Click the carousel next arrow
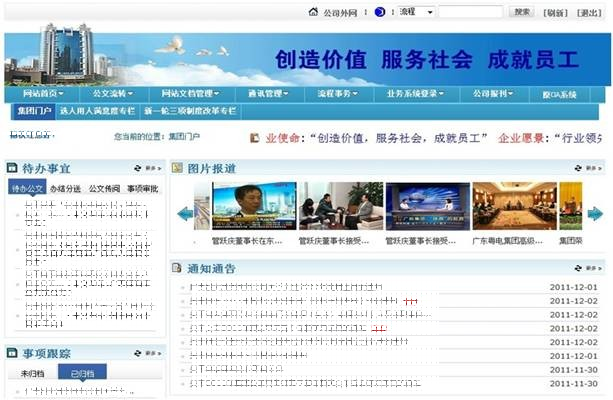Image resolution: width=613 pixels, height=400 pixels. pos(595,214)
